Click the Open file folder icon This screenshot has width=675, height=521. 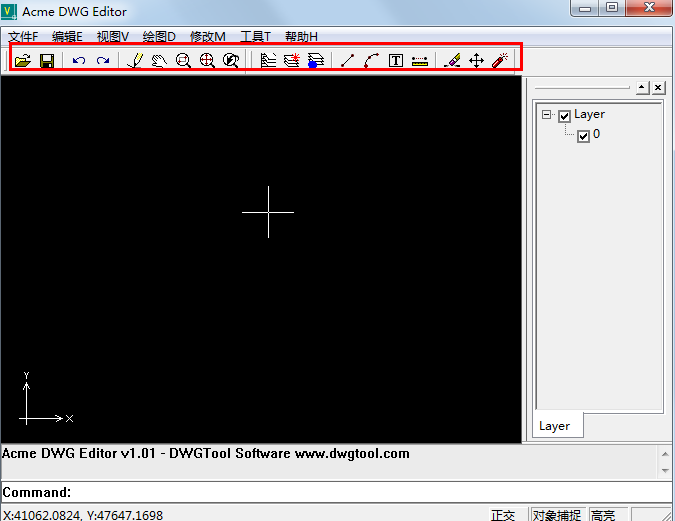tap(23, 60)
